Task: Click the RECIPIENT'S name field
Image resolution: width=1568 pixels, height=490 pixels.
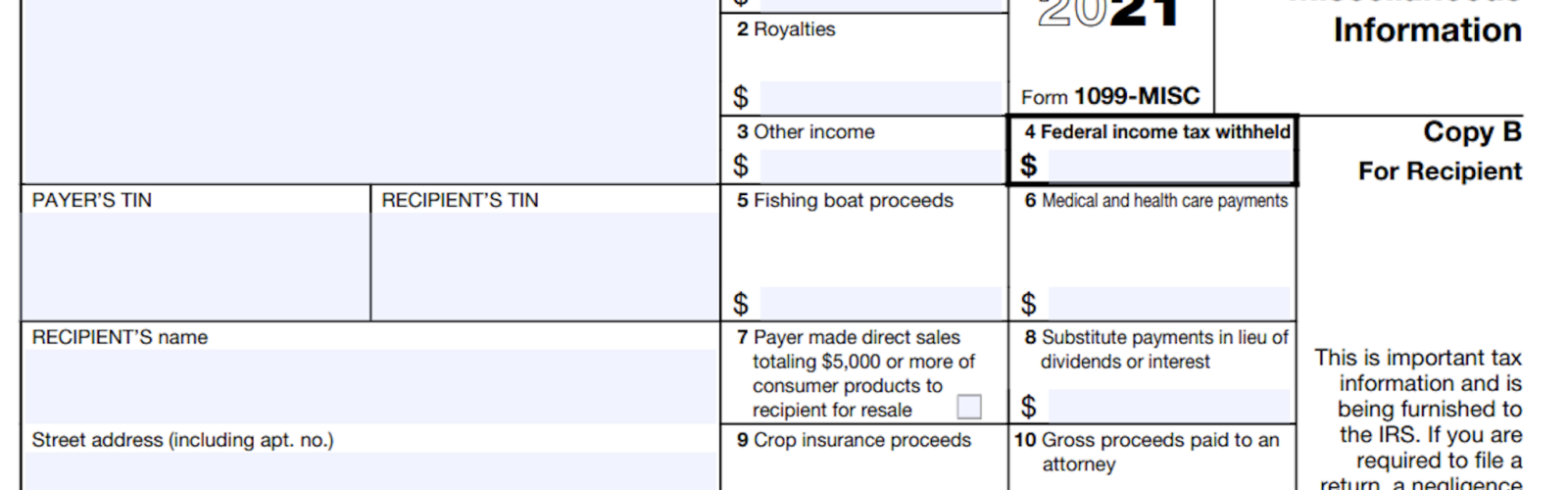Action: (370, 386)
